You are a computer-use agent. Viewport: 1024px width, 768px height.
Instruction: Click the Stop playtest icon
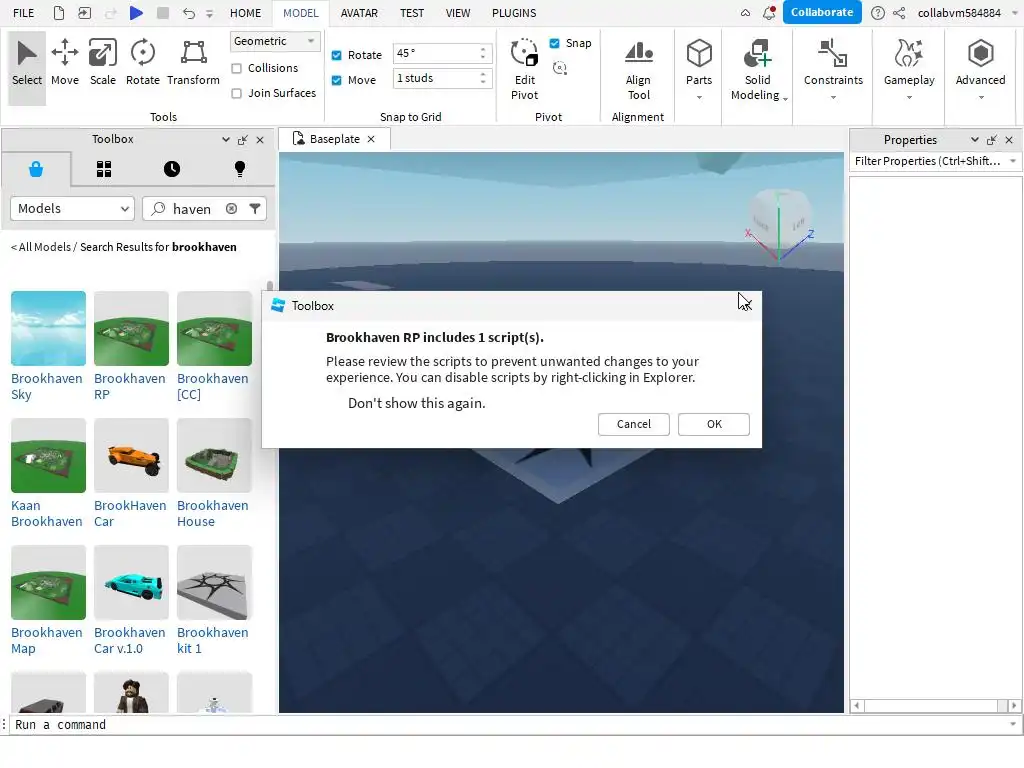tap(163, 12)
